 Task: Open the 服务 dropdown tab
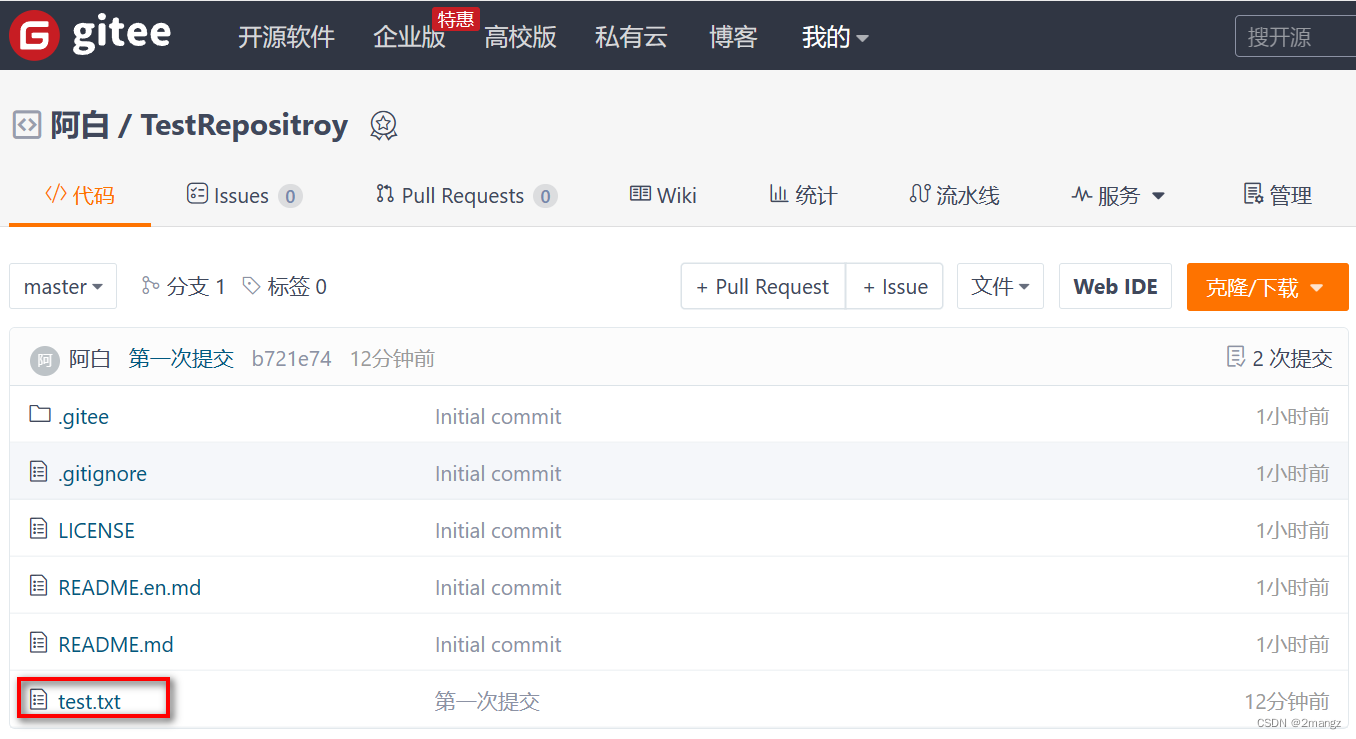click(x=1118, y=196)
